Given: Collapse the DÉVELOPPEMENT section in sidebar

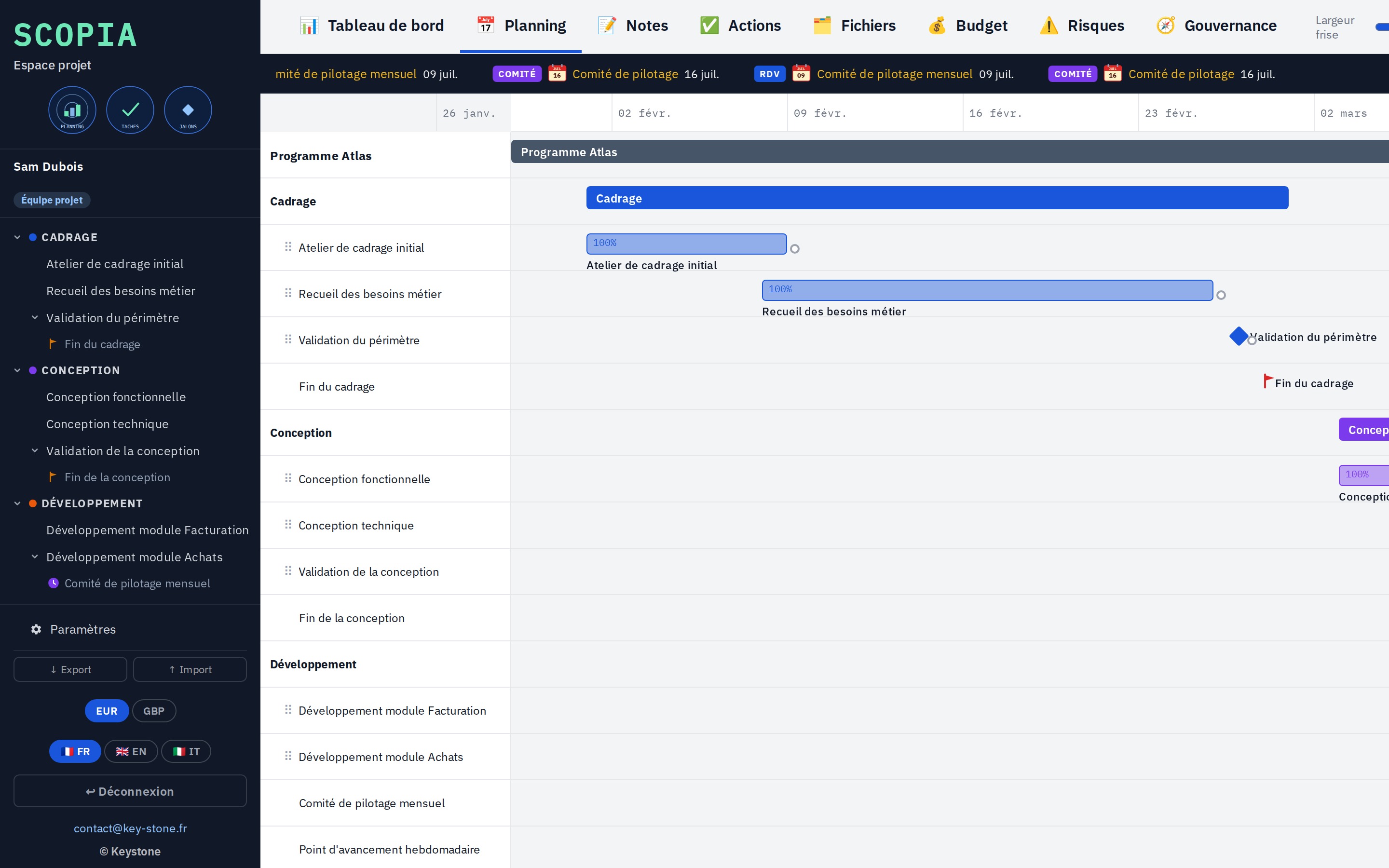Looking at the screenshot, I should pos(17,503).
